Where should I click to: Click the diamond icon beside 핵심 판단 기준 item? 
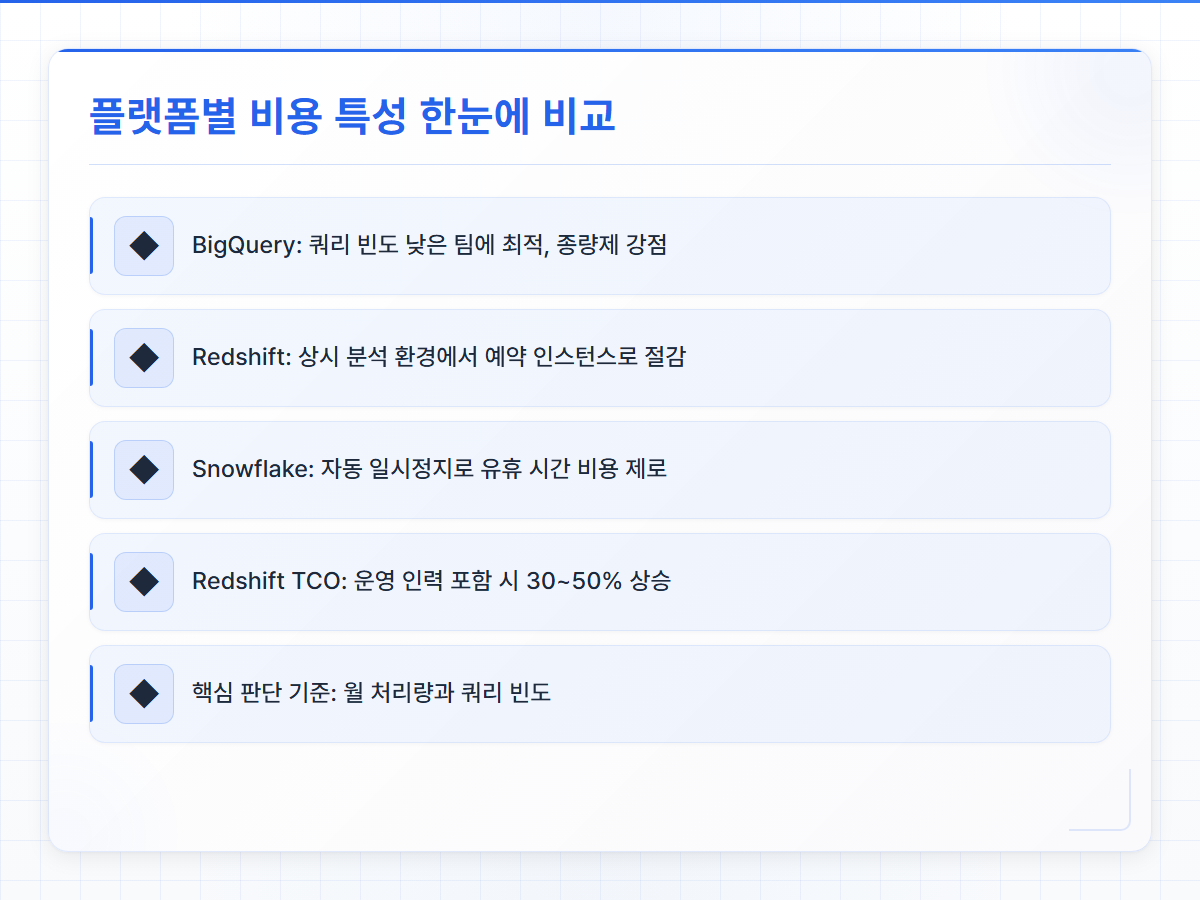144,694
